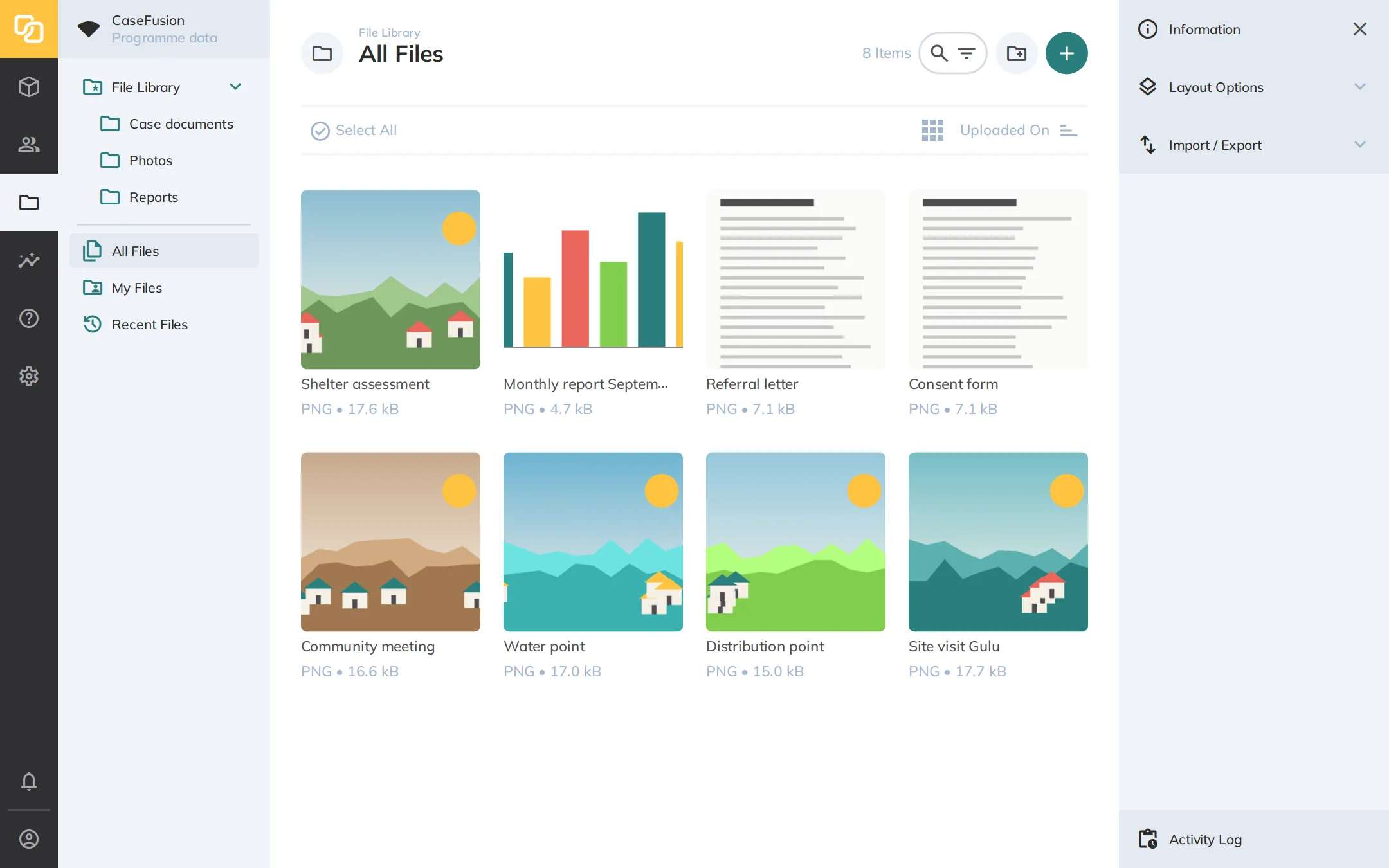Toggle the sort order icon
The width and height of the screenshot is (1389, 868).
pyautogui.click(x=1068, y=131)
